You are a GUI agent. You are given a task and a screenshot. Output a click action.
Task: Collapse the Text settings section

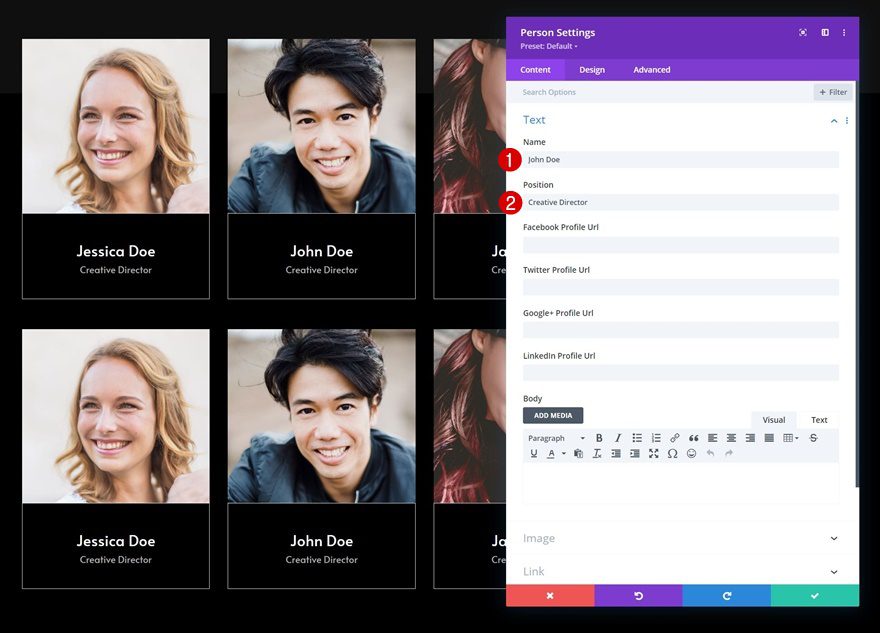833,119
